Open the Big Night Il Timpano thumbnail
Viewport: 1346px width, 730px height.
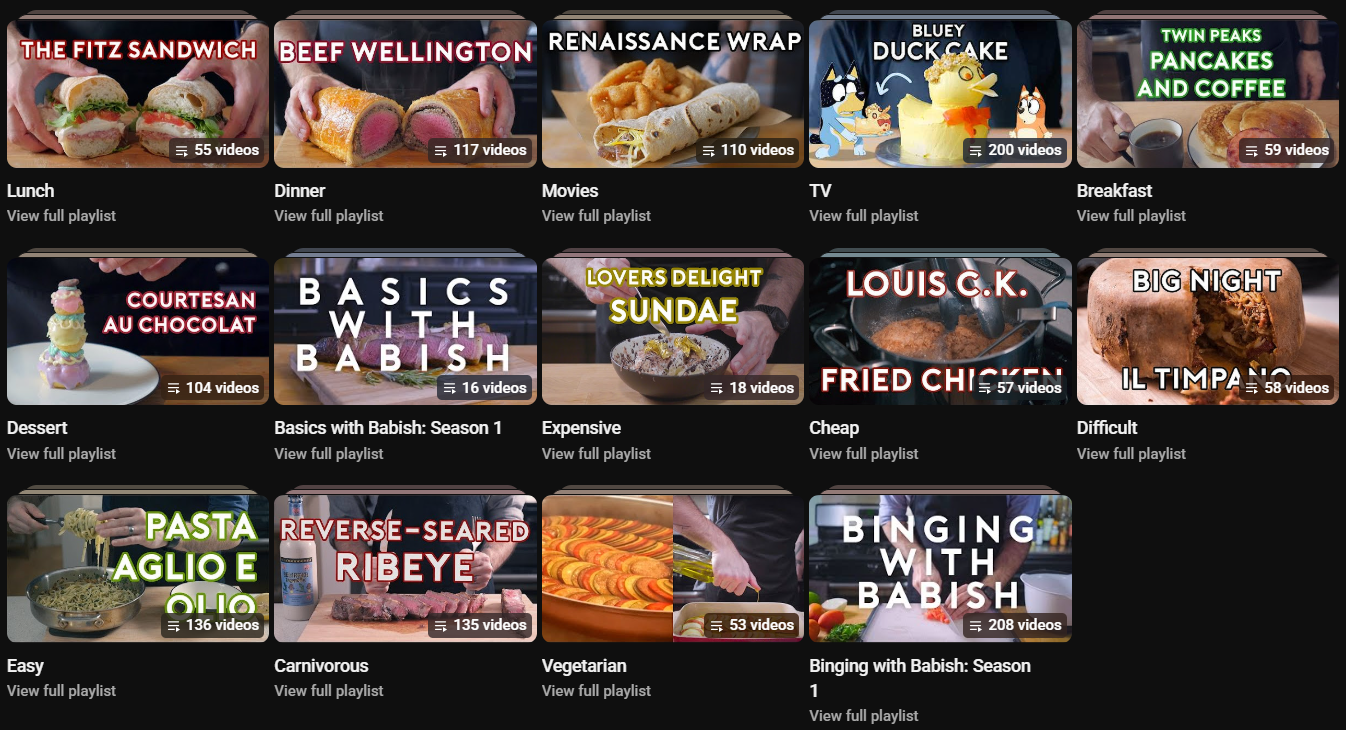[x=1208, y=331]
